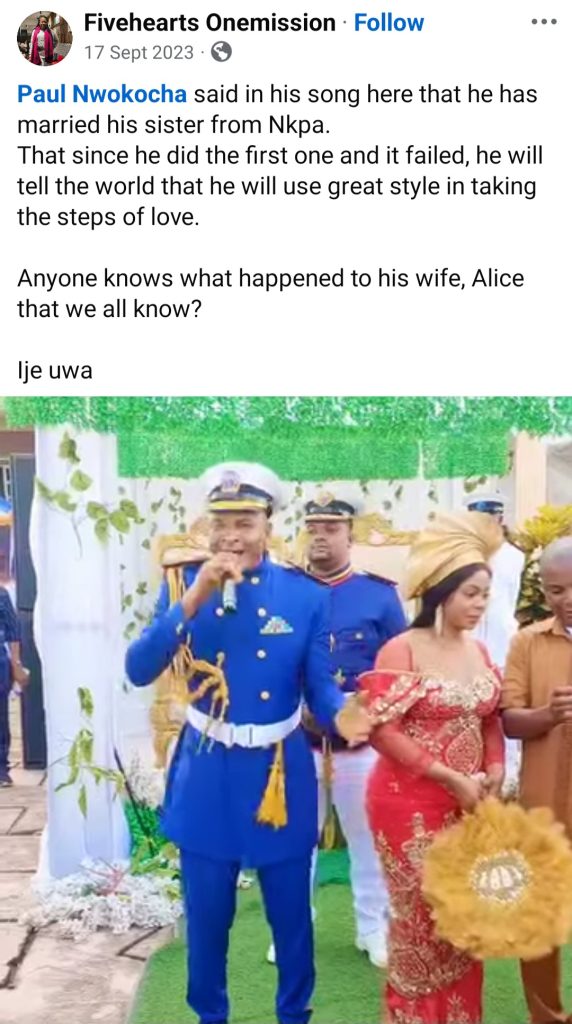
Task: Click the white naval cap of singer
Action: 240,487
